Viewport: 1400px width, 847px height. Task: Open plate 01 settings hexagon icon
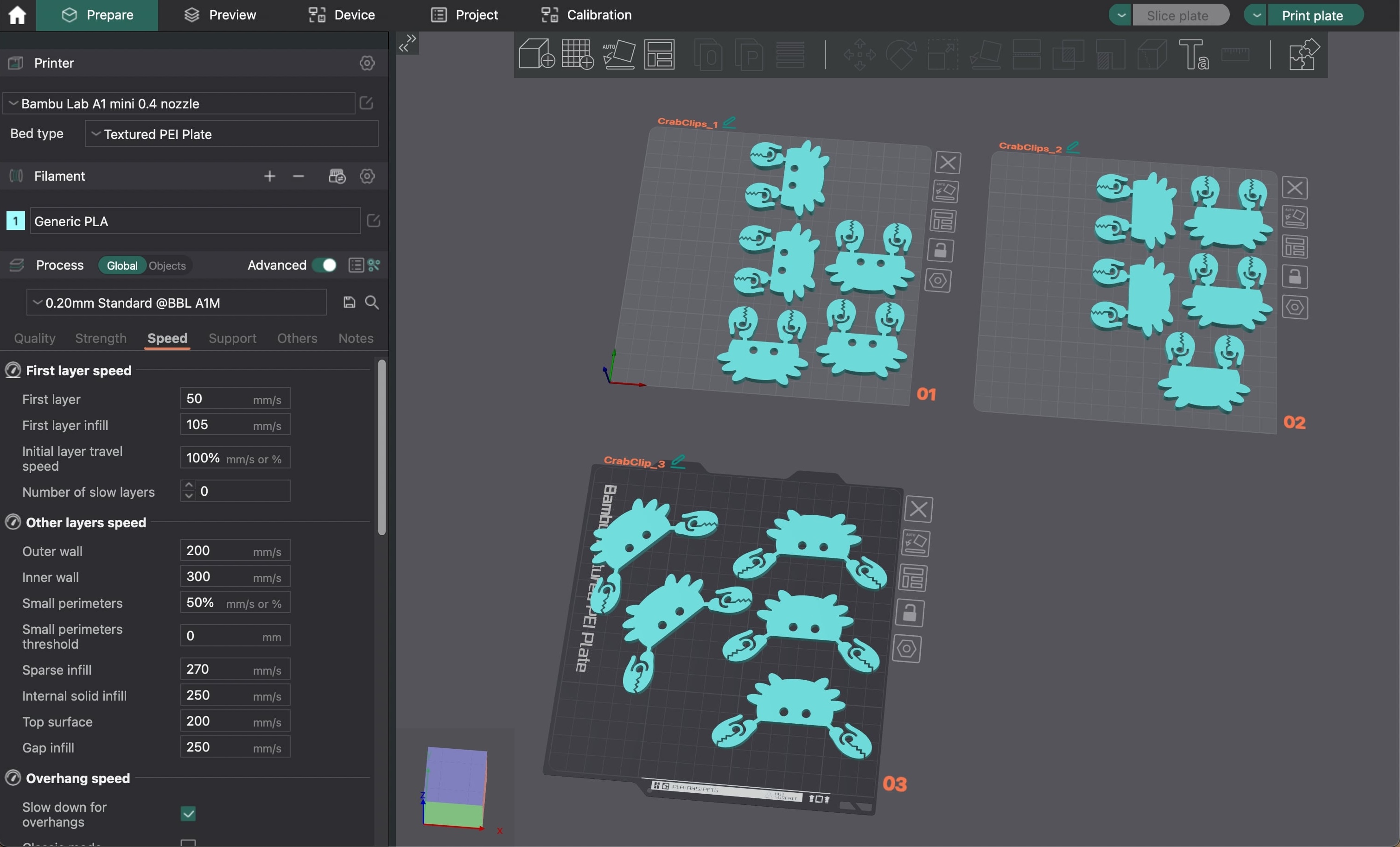[938, 281]
